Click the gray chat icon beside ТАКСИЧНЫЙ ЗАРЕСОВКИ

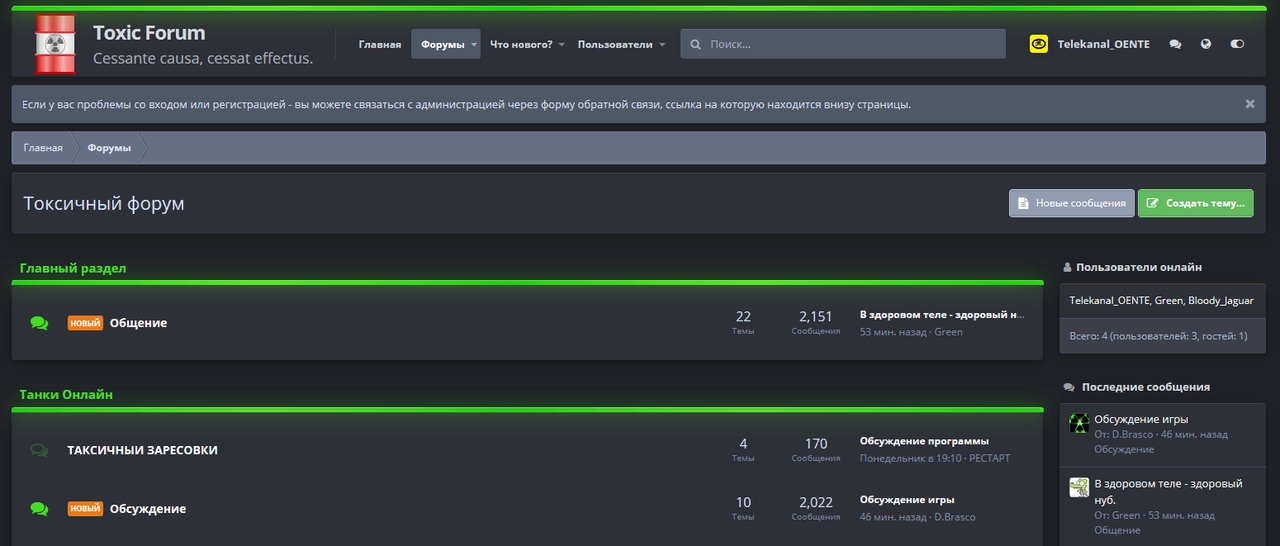[39, 450]
